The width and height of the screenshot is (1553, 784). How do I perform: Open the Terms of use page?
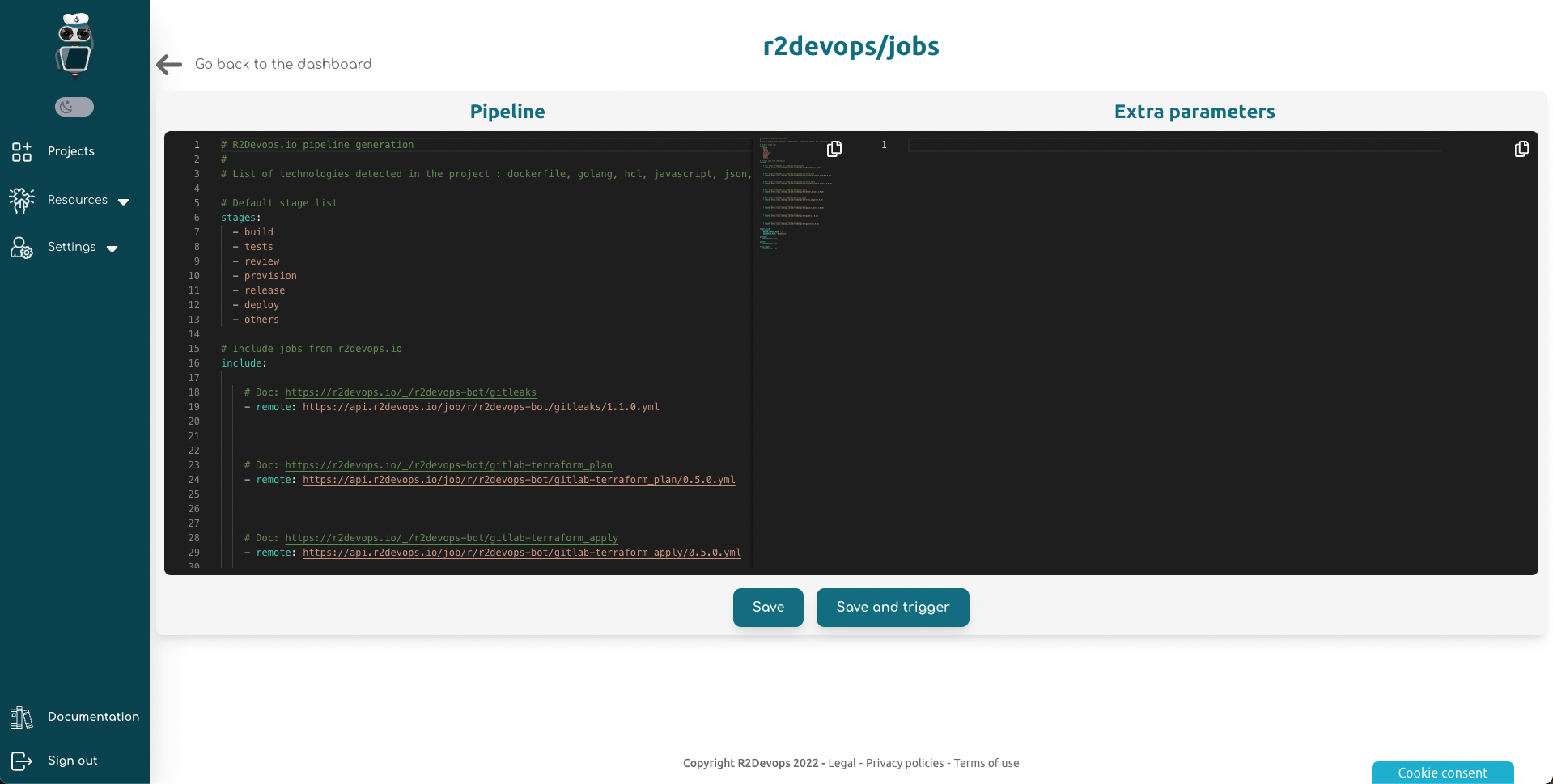(x=987, y=763)
